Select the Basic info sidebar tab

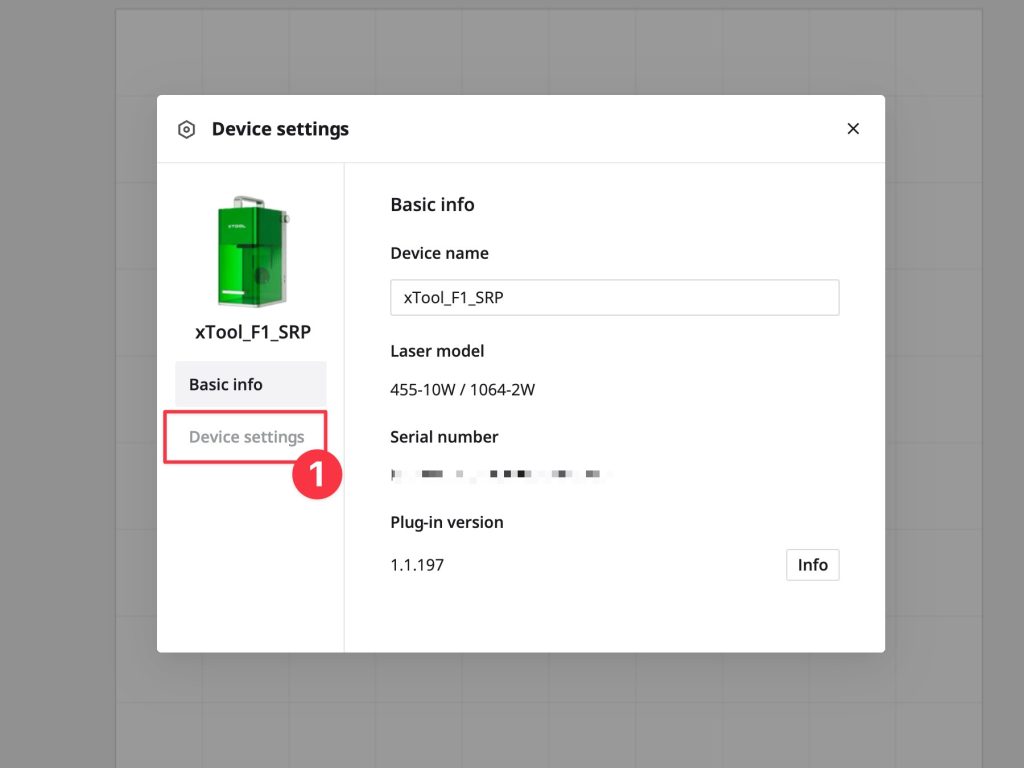(x=250, y=384)
